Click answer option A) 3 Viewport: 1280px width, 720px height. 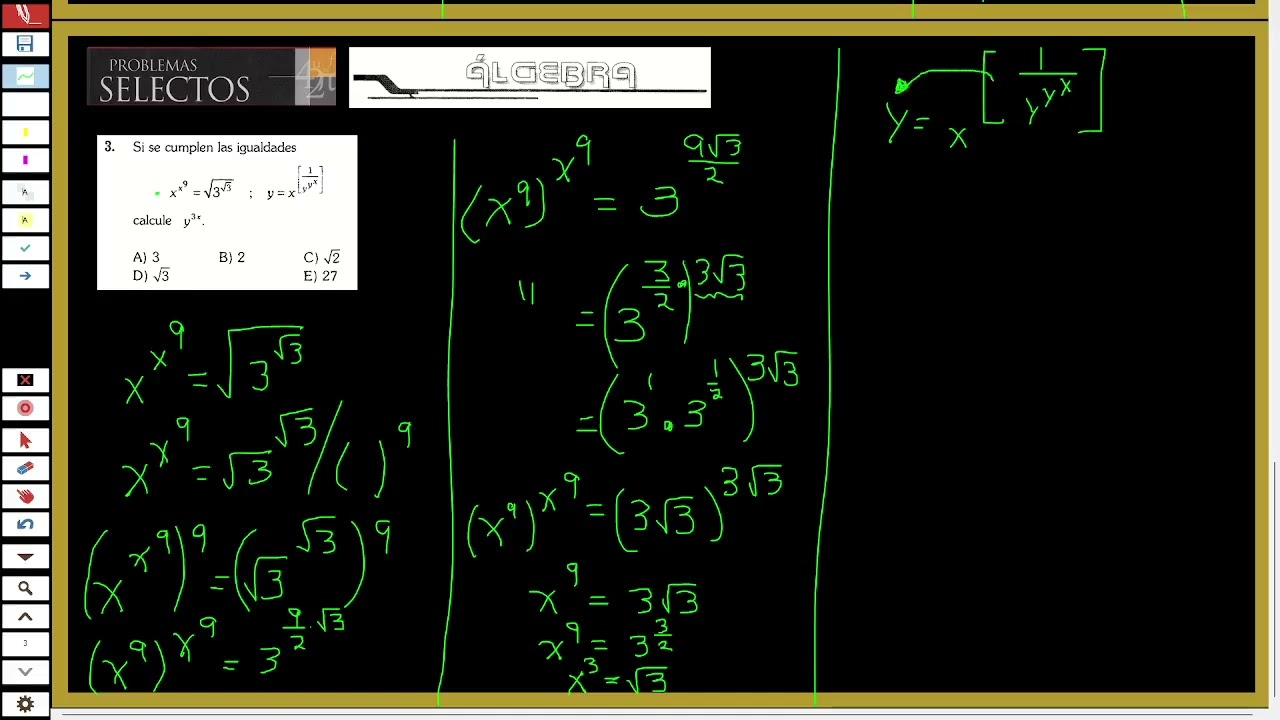[146, 257]
